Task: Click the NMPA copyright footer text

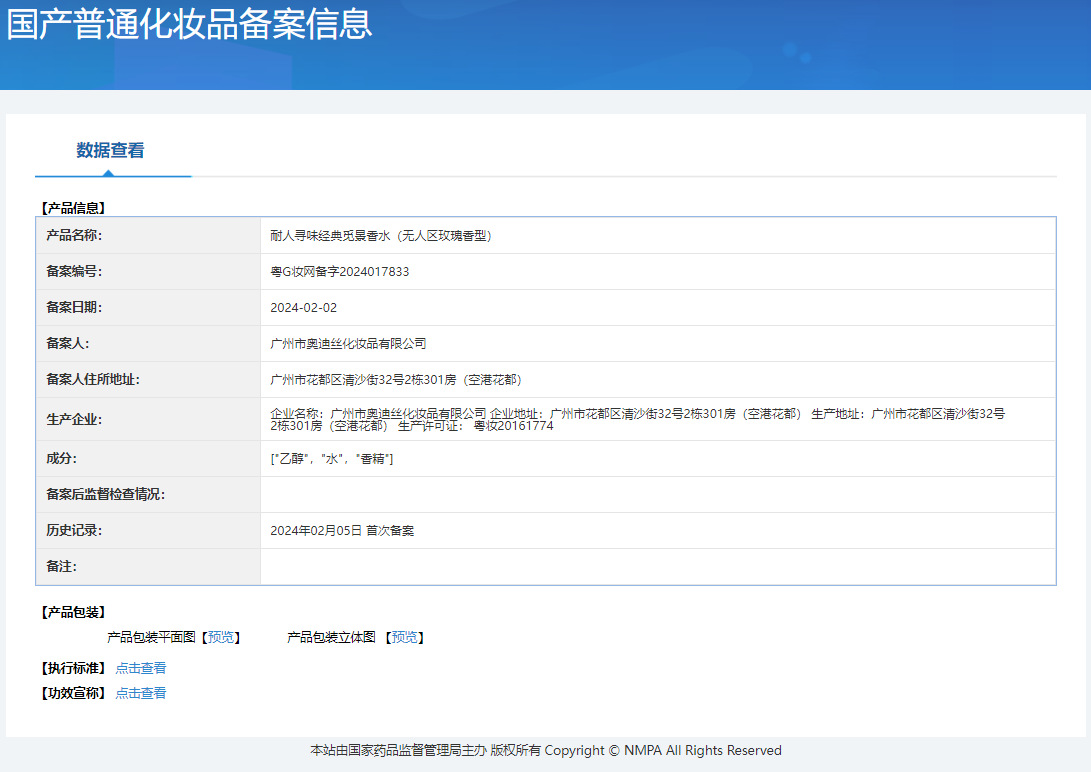Action: (546, 750)
